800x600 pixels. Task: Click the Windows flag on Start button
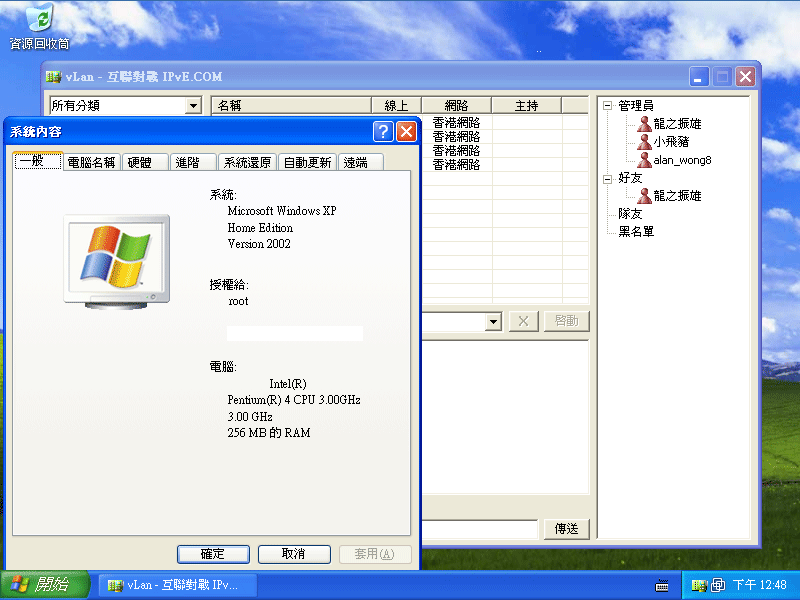[20, 584]
